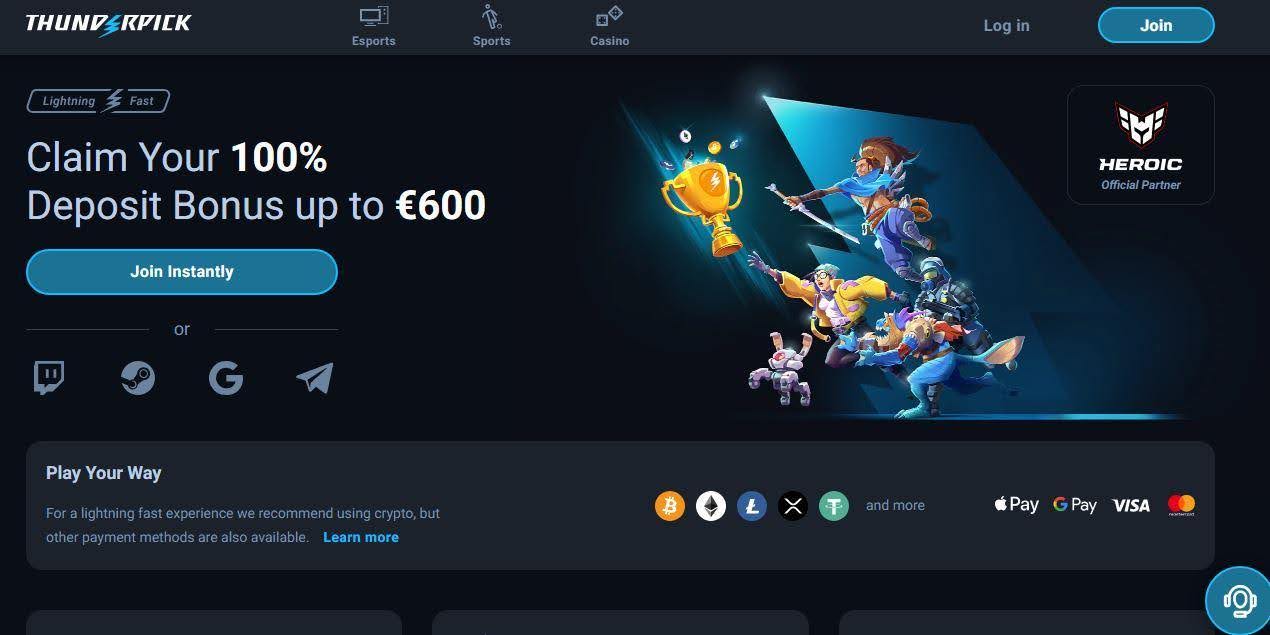The height and width of the screenshot is (635, 1270).
Task: Open the Heroic Official Partner card
Action: coord(1141,145)
